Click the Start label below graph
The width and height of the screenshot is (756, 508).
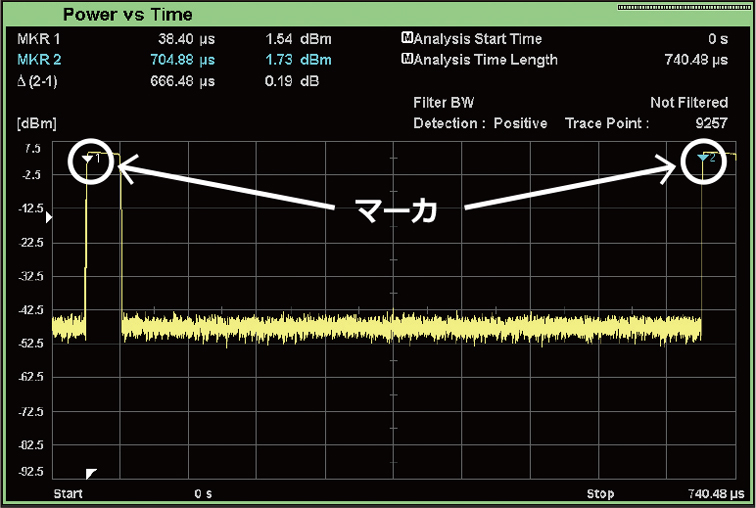(68, 494)
